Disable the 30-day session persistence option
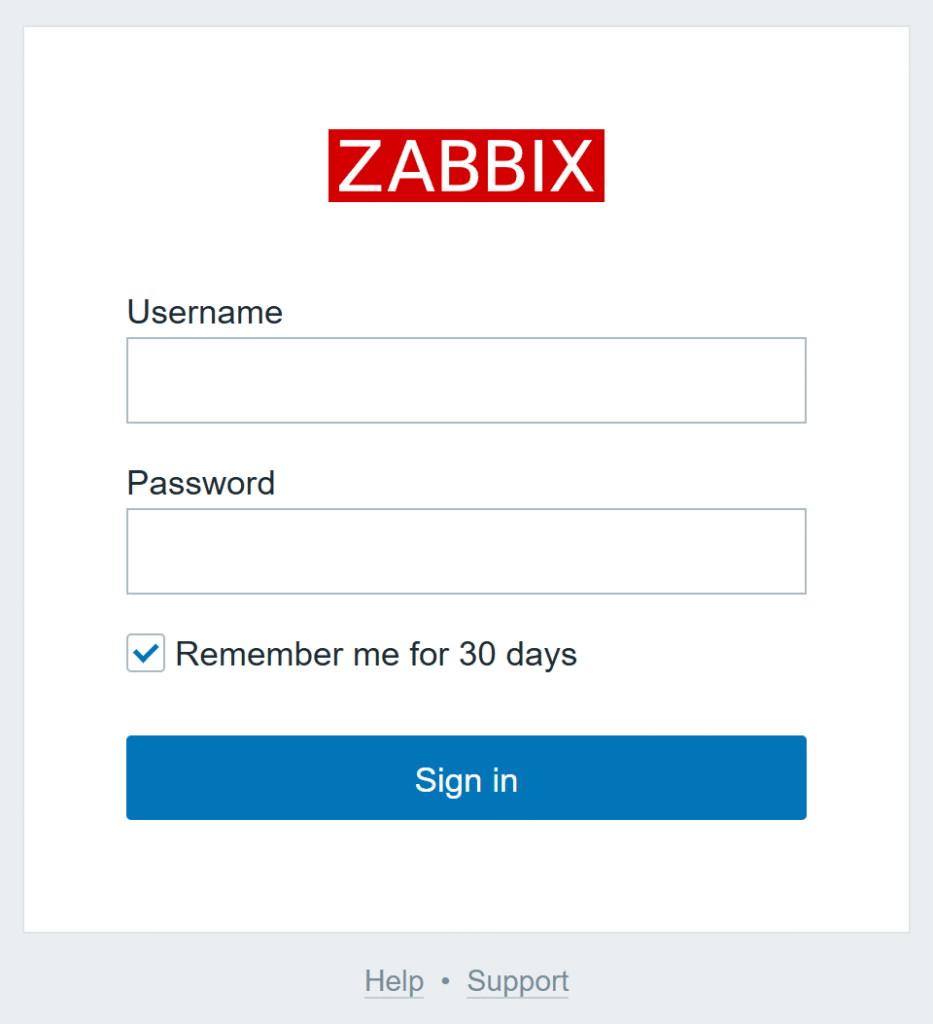The width and height of the screenshot is (933, 1024). coord(145,653)
